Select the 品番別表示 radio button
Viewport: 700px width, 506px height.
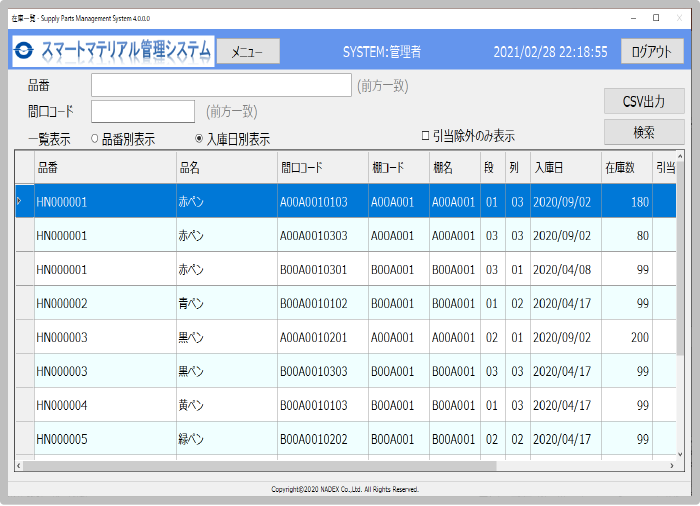(x=94, y=138)
